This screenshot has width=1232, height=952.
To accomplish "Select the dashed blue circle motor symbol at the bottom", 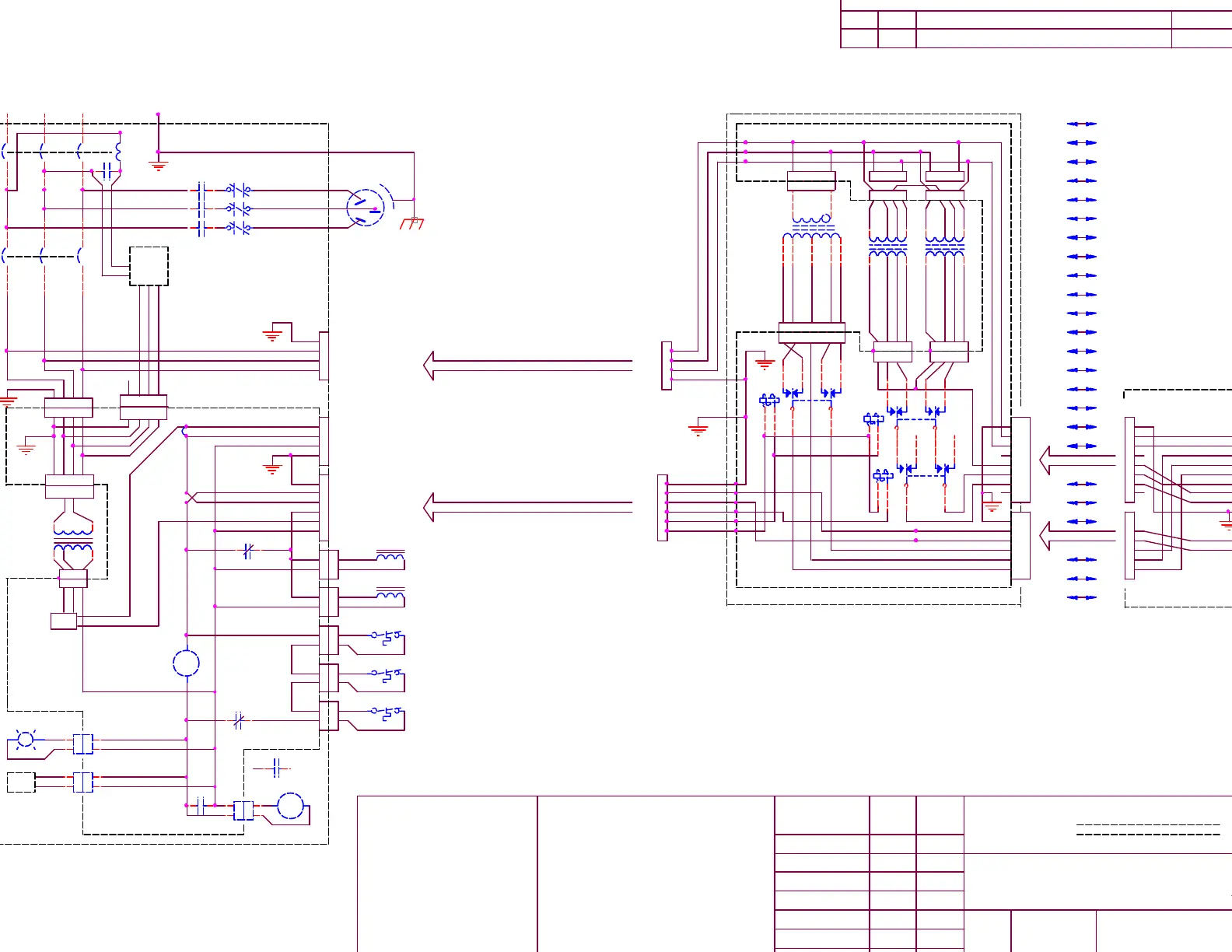I will (x=291, y=806).
